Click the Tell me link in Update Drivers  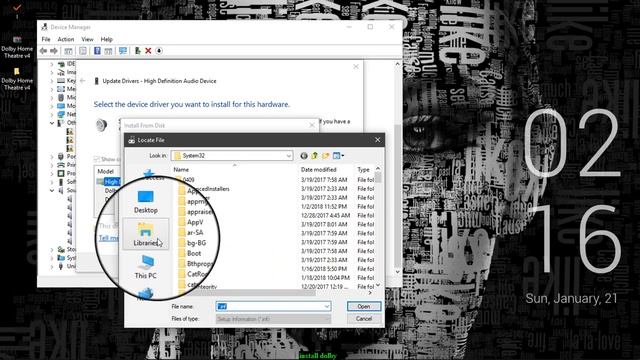(x=108, y=238)
